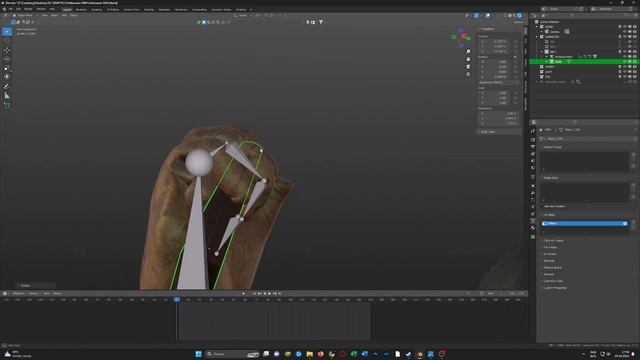Open the Render properties tab
Viewport: 640px width, 360px height.
[x=533, y=140]
